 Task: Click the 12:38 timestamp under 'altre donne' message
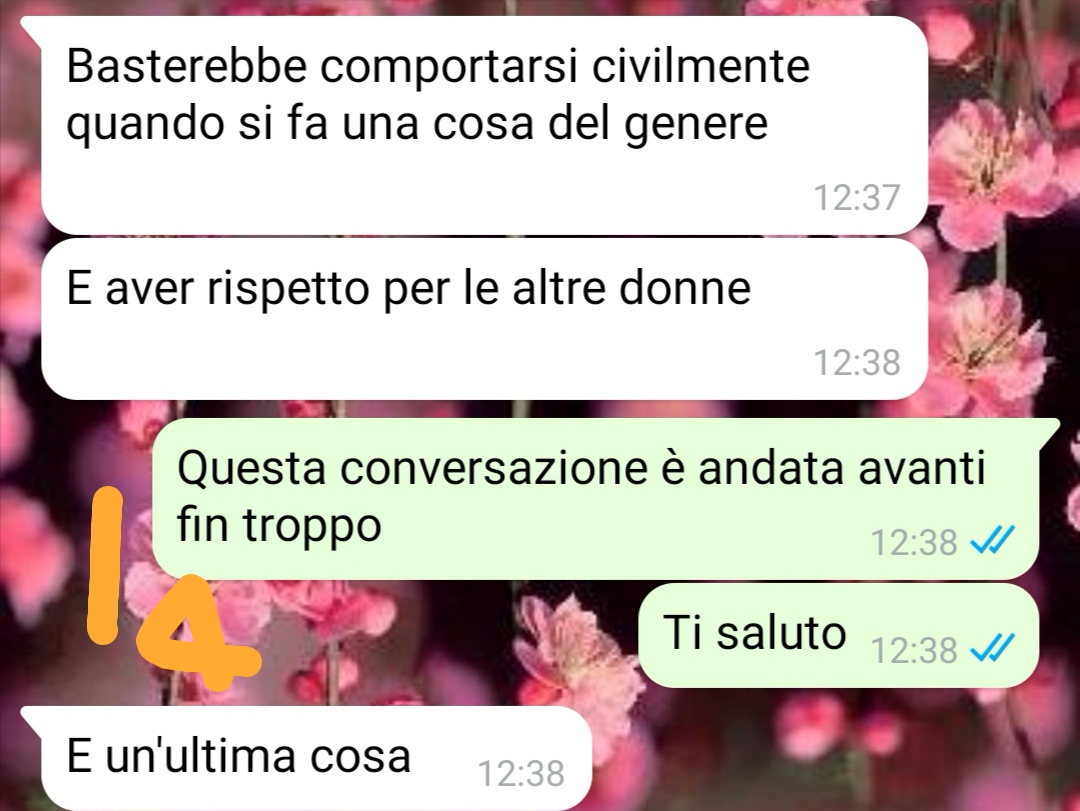point(857,362)
